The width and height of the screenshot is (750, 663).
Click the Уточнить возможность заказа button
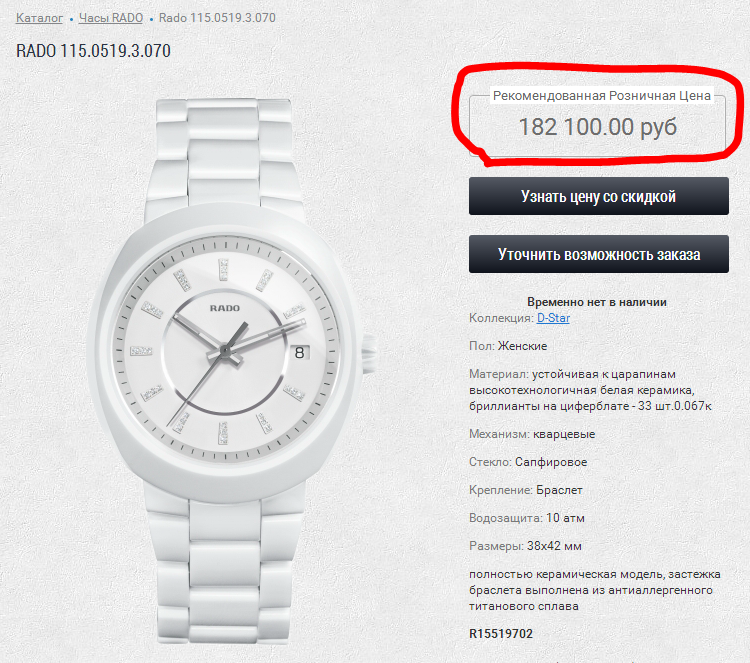click(598, 254)
